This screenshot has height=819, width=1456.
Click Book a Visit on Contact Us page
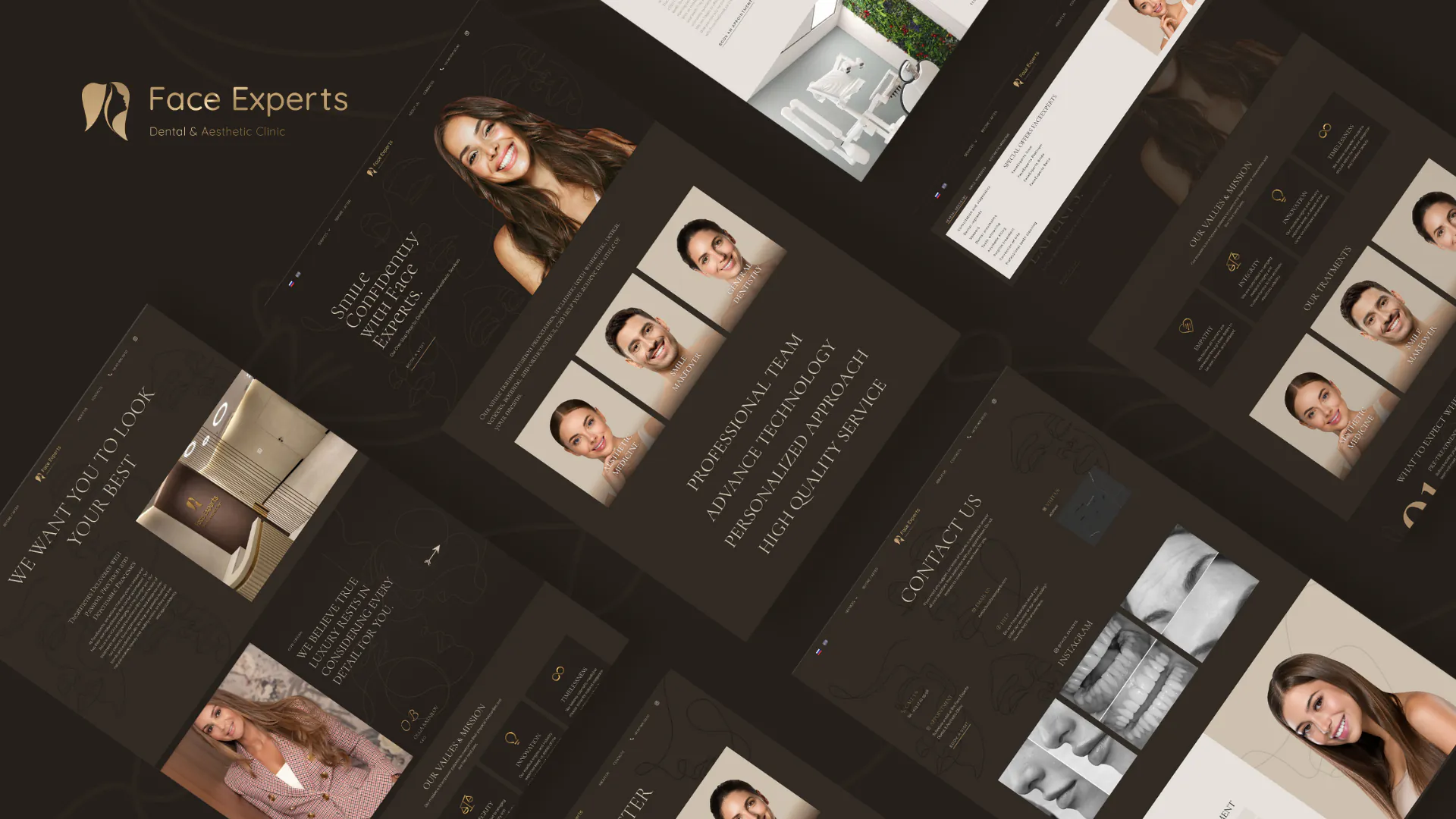959,736
